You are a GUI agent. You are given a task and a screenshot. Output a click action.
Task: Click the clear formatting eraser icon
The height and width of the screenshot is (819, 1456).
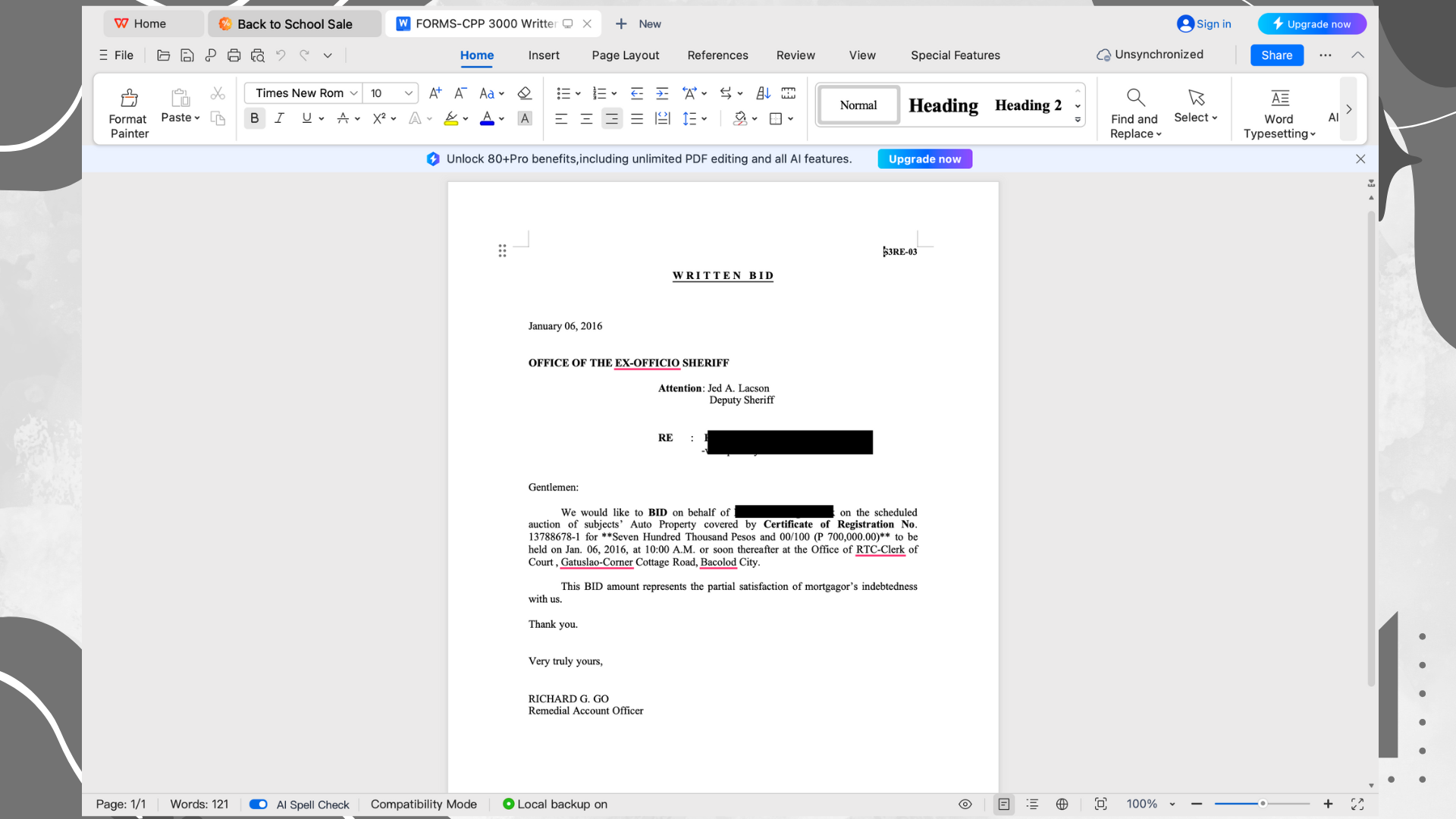(524, 93)
